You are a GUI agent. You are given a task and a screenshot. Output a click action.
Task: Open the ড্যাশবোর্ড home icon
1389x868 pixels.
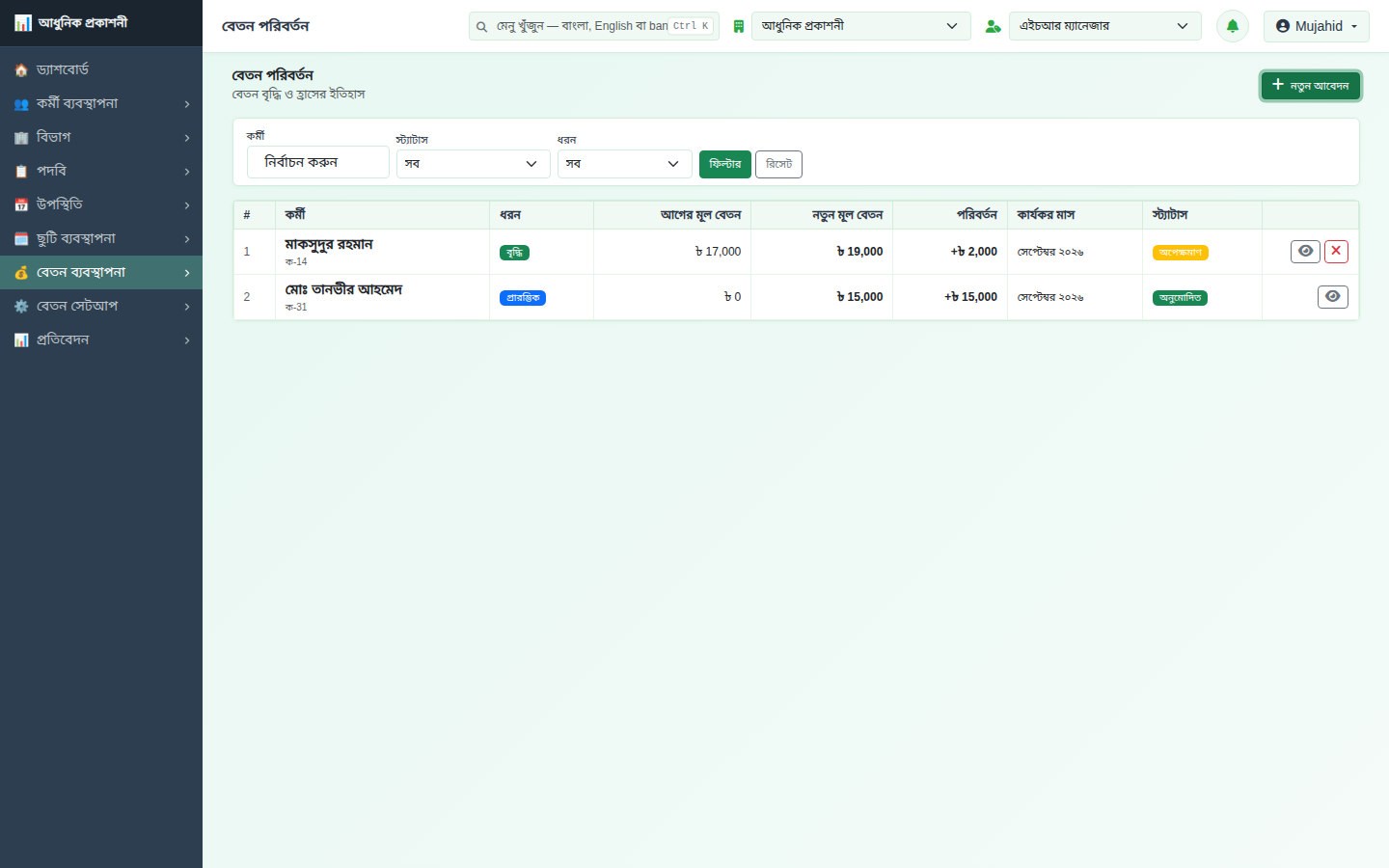point(21,70)
